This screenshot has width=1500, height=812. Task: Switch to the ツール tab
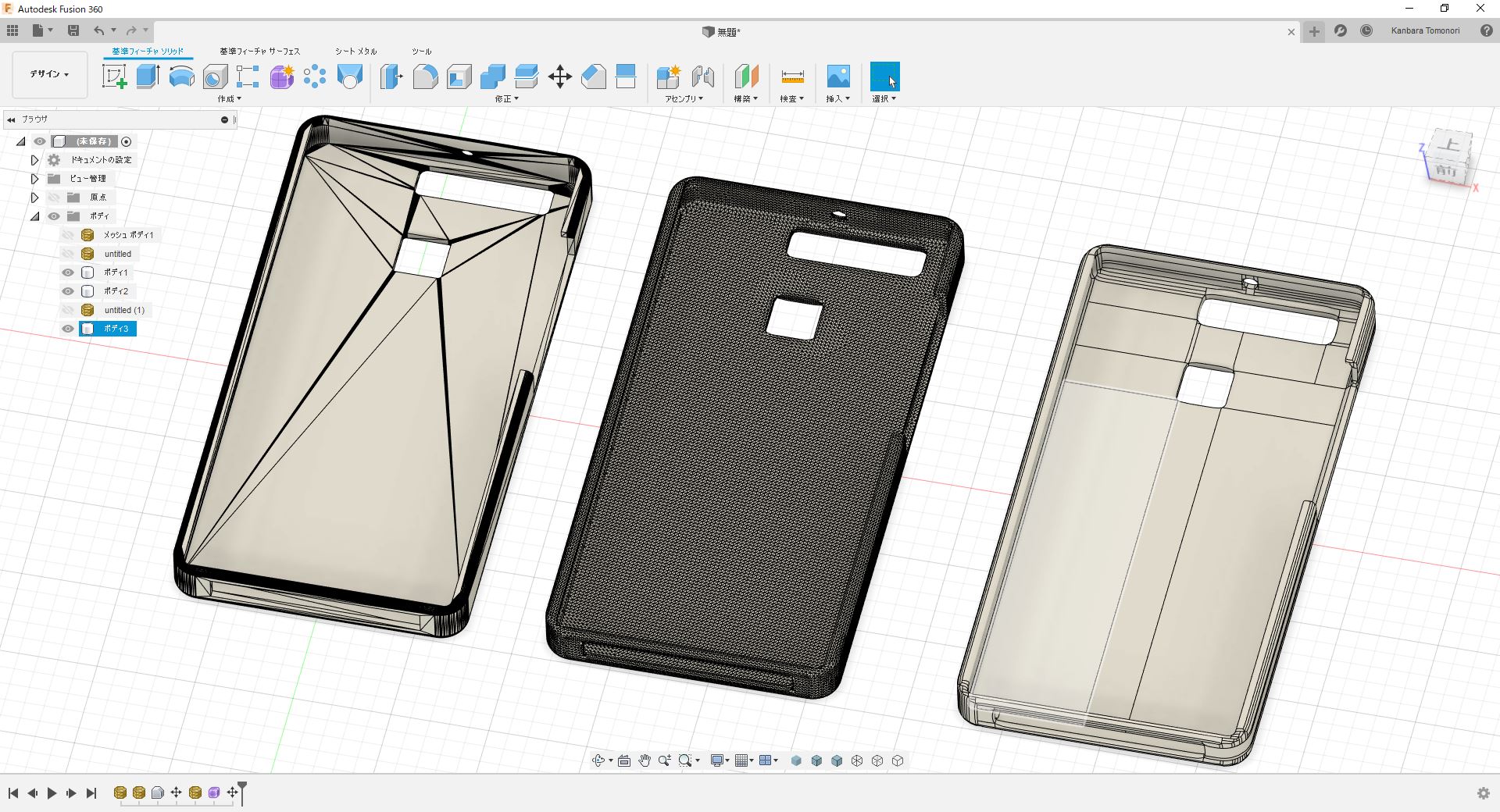[422, 52]
